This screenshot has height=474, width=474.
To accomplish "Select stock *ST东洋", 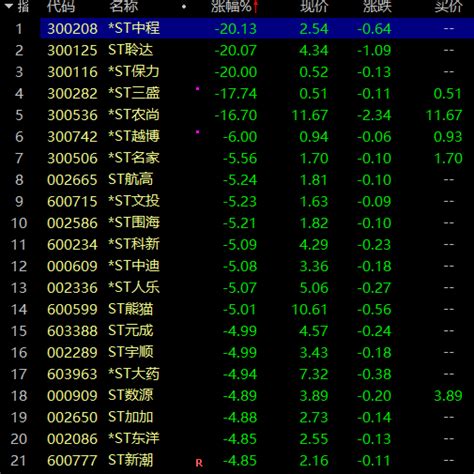I will pyautogui.click(x=134, y=439).
